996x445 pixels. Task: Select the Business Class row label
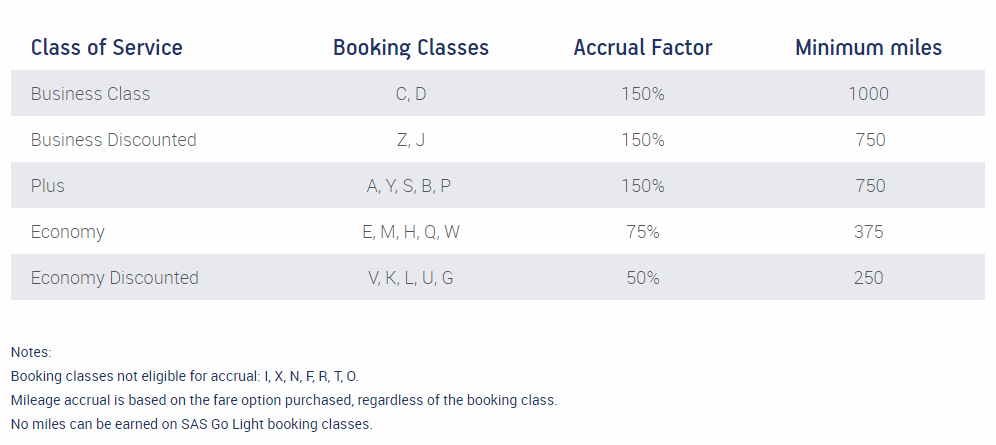(x=90, y=94)
